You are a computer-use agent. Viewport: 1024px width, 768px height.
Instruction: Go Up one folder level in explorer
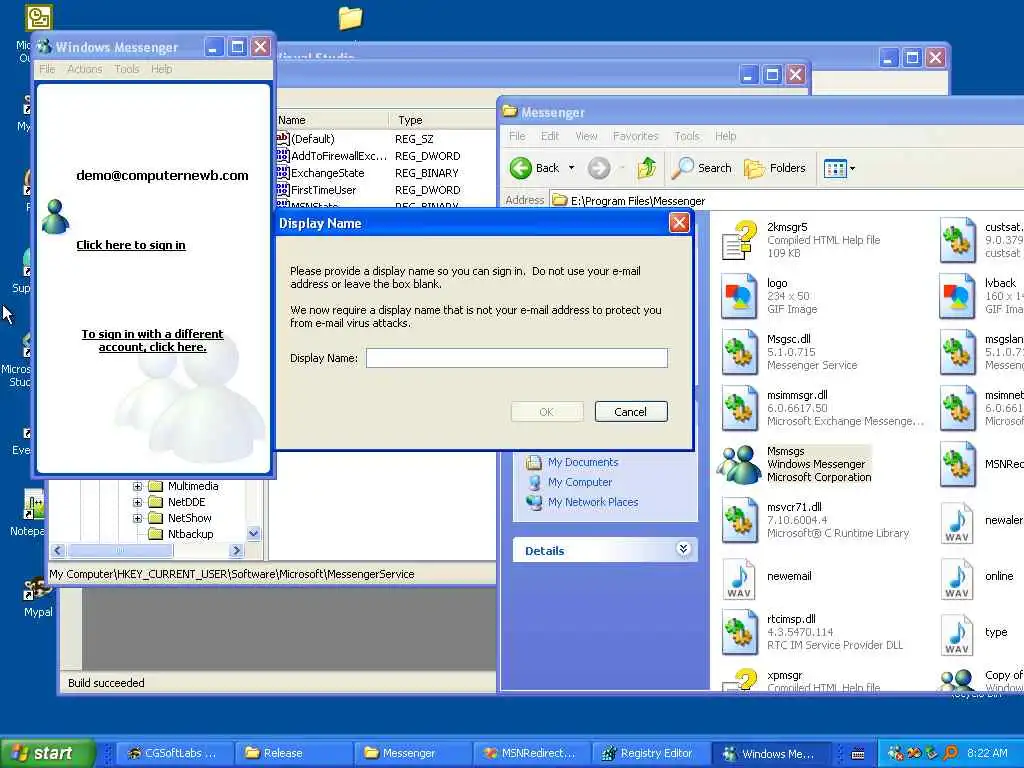tap(646, 168)
